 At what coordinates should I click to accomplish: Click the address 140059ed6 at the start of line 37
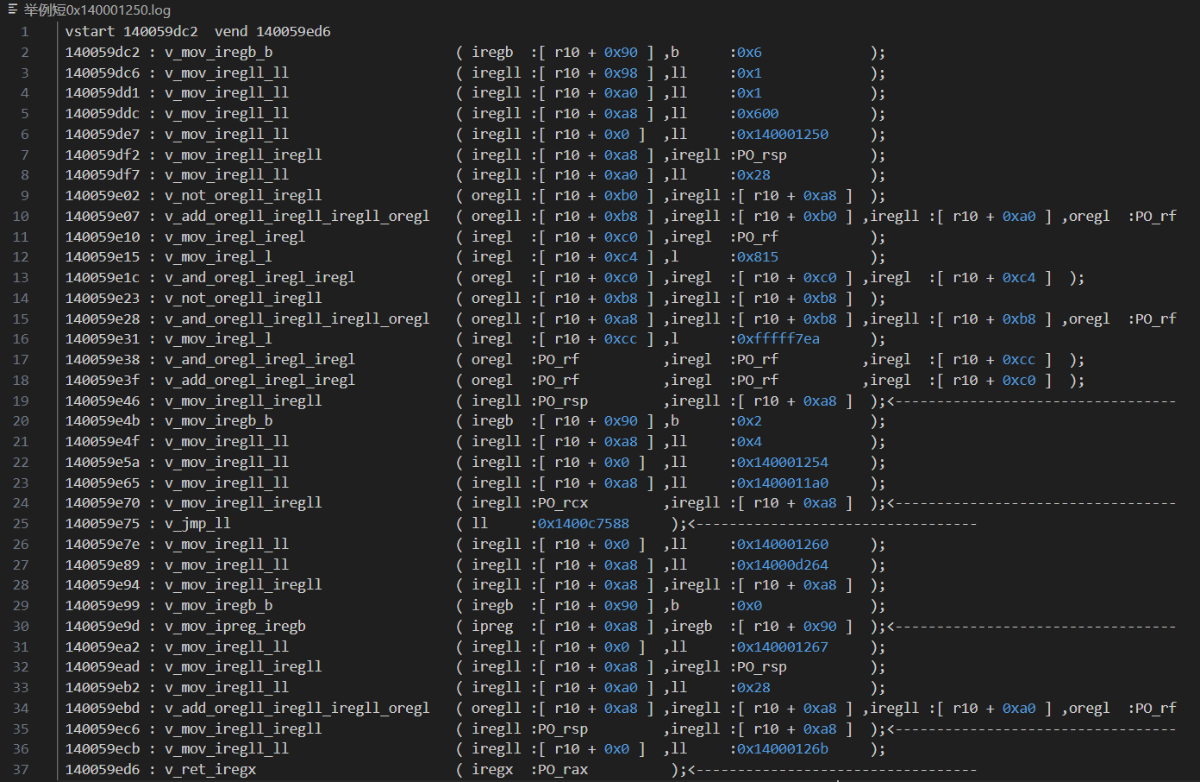(x=102, y=769)
